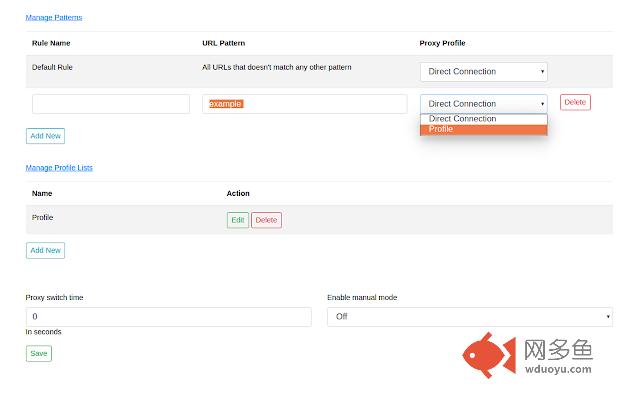
Task: Open the Manage Profile Lists link
Action: (59, 168)
